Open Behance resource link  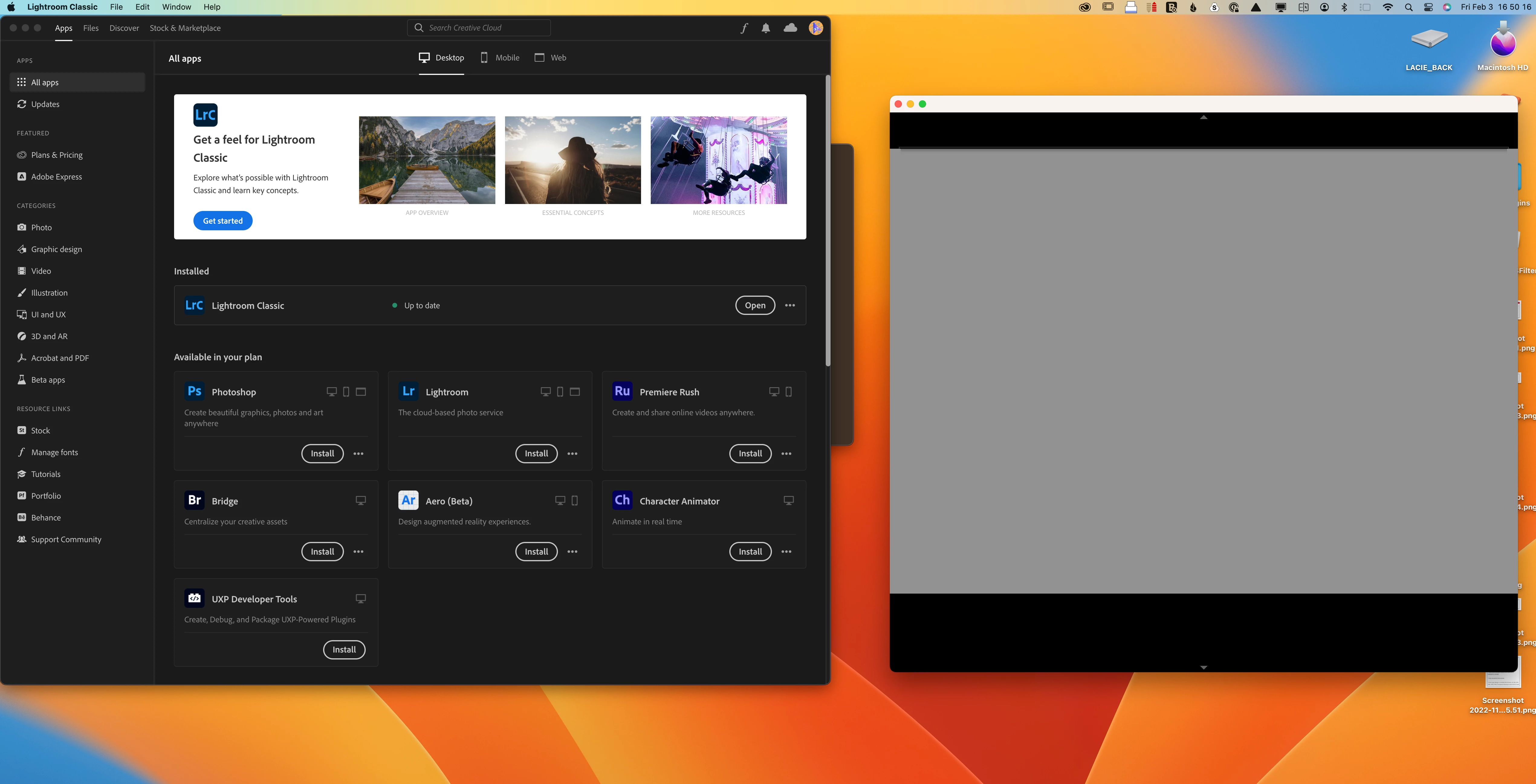click(x=45, y=517)
